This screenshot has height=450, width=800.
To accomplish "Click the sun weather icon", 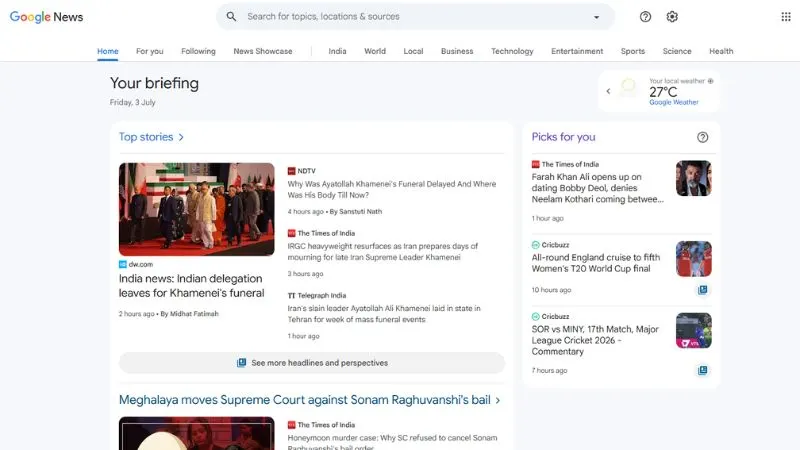I will tap(628, 88).
